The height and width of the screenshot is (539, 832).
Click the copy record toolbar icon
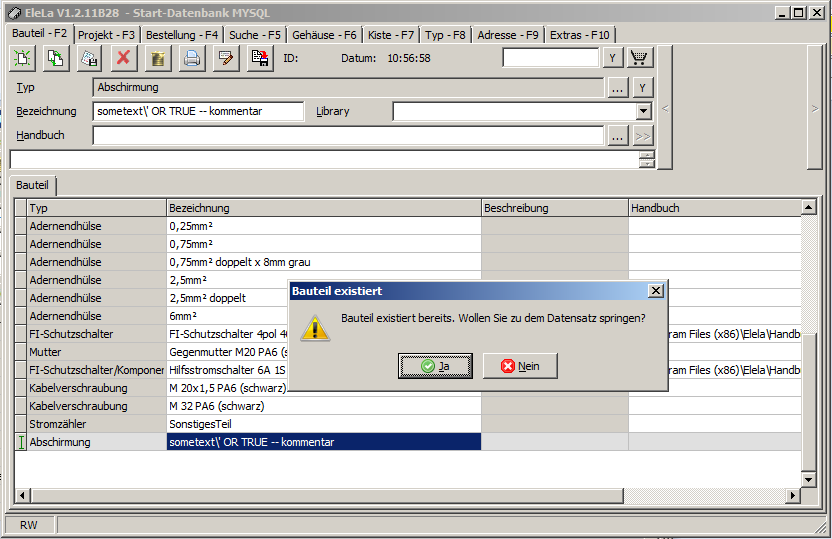tap(56, 58)
